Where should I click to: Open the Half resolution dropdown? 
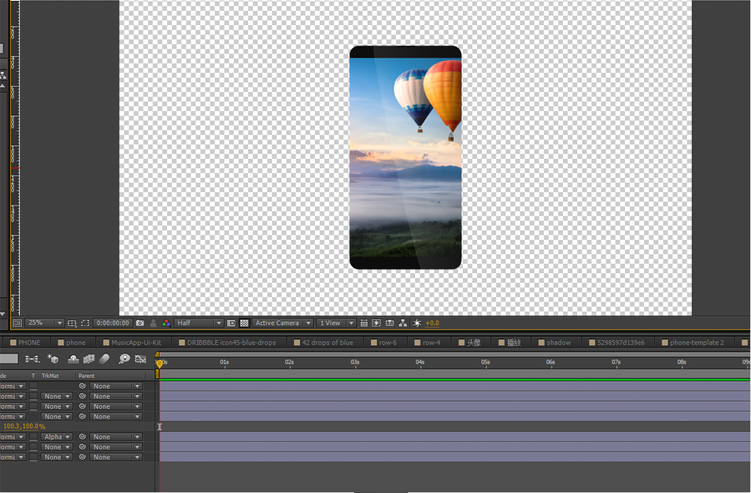click(x=198, y=323)
